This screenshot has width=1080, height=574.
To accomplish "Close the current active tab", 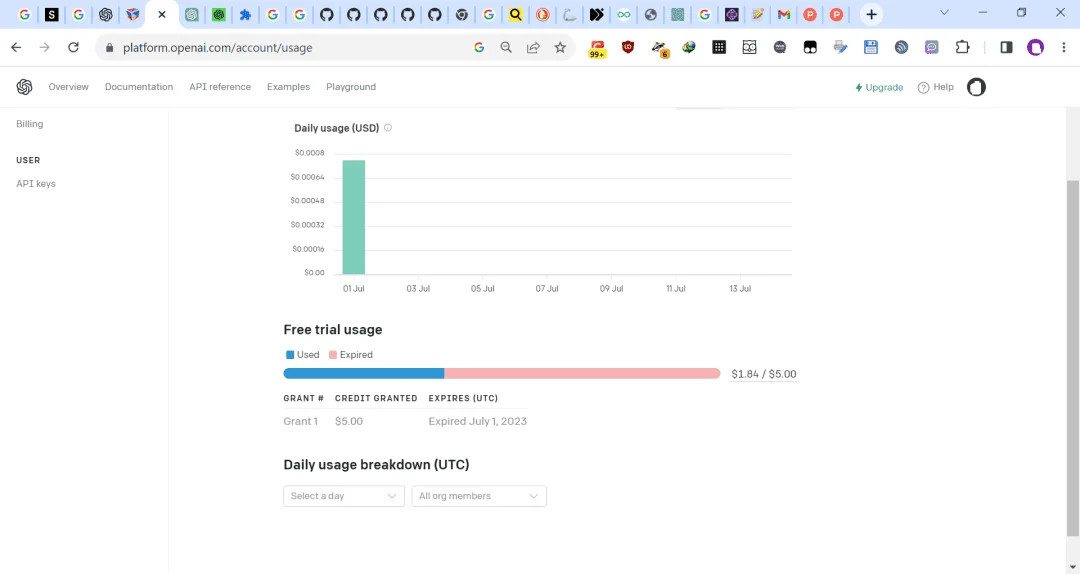I will [x=162, y=14].
